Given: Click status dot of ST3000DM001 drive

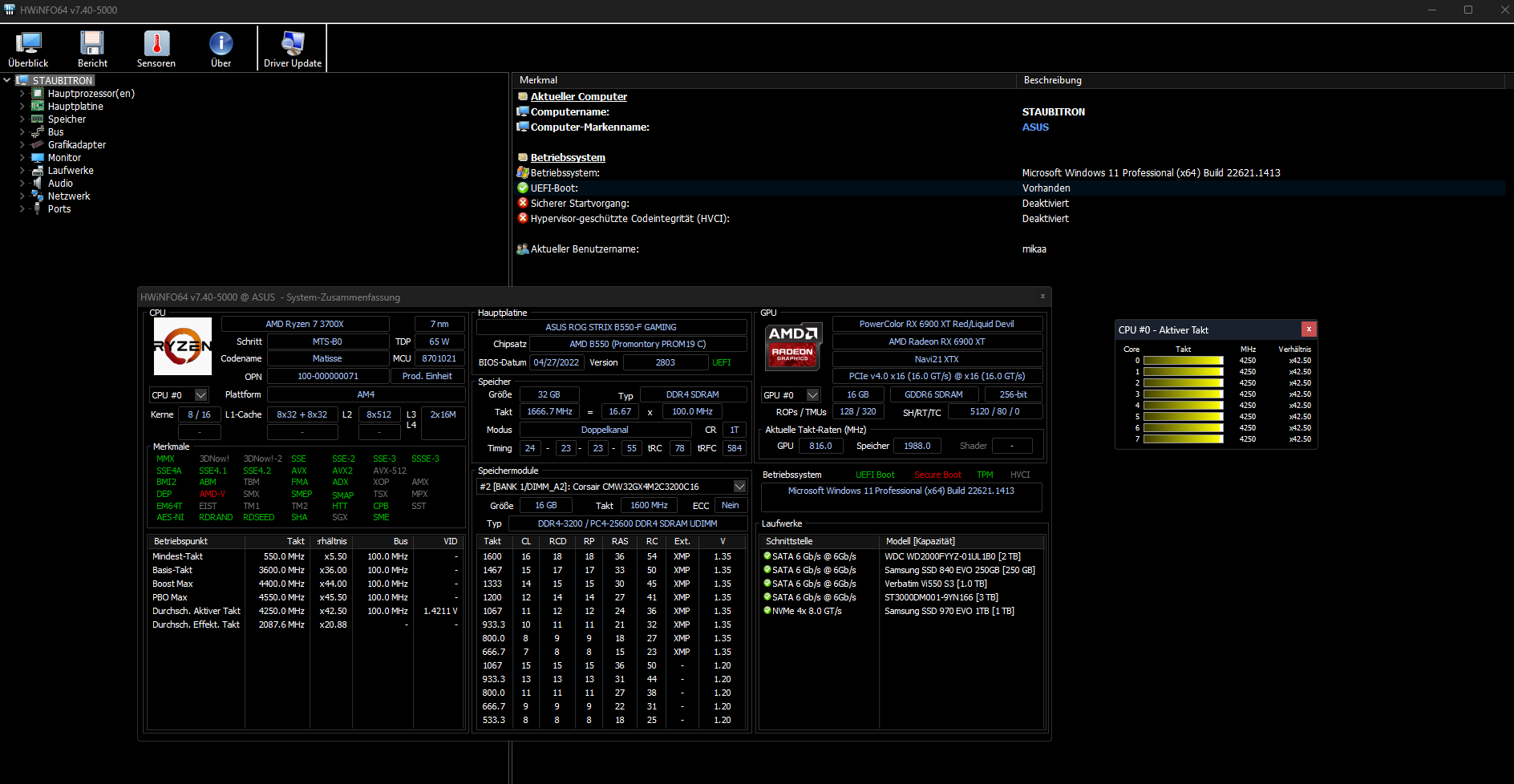Looking at the screenshot, I should [x=767, y=596].
